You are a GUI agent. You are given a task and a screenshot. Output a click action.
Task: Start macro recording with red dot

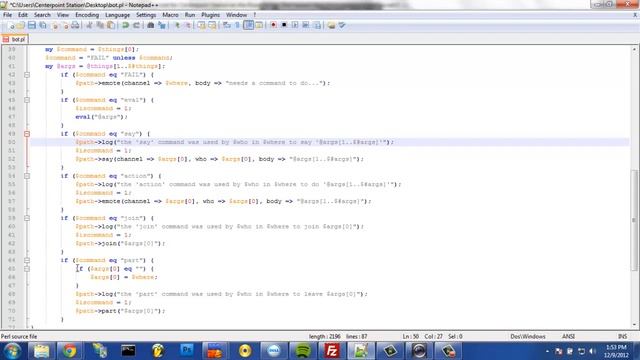pyautogui.click(x=273, y=25)
